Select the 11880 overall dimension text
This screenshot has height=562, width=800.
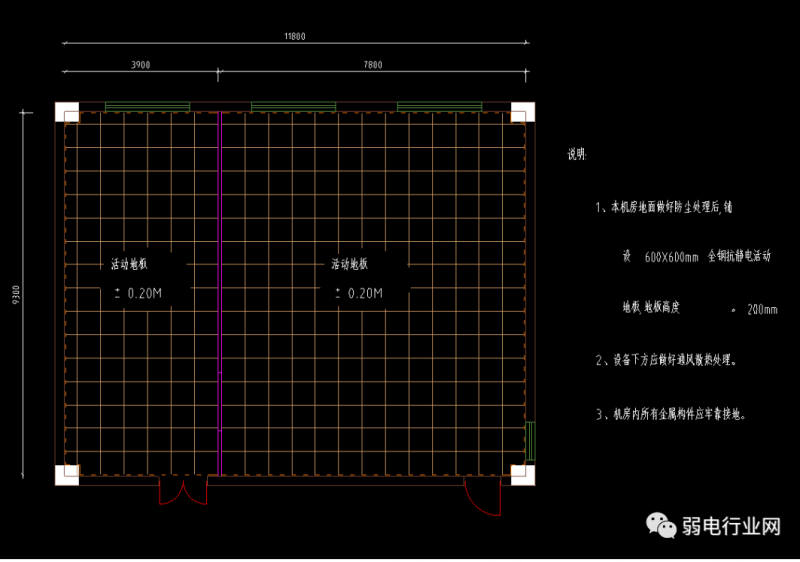[x=294, y=36]
